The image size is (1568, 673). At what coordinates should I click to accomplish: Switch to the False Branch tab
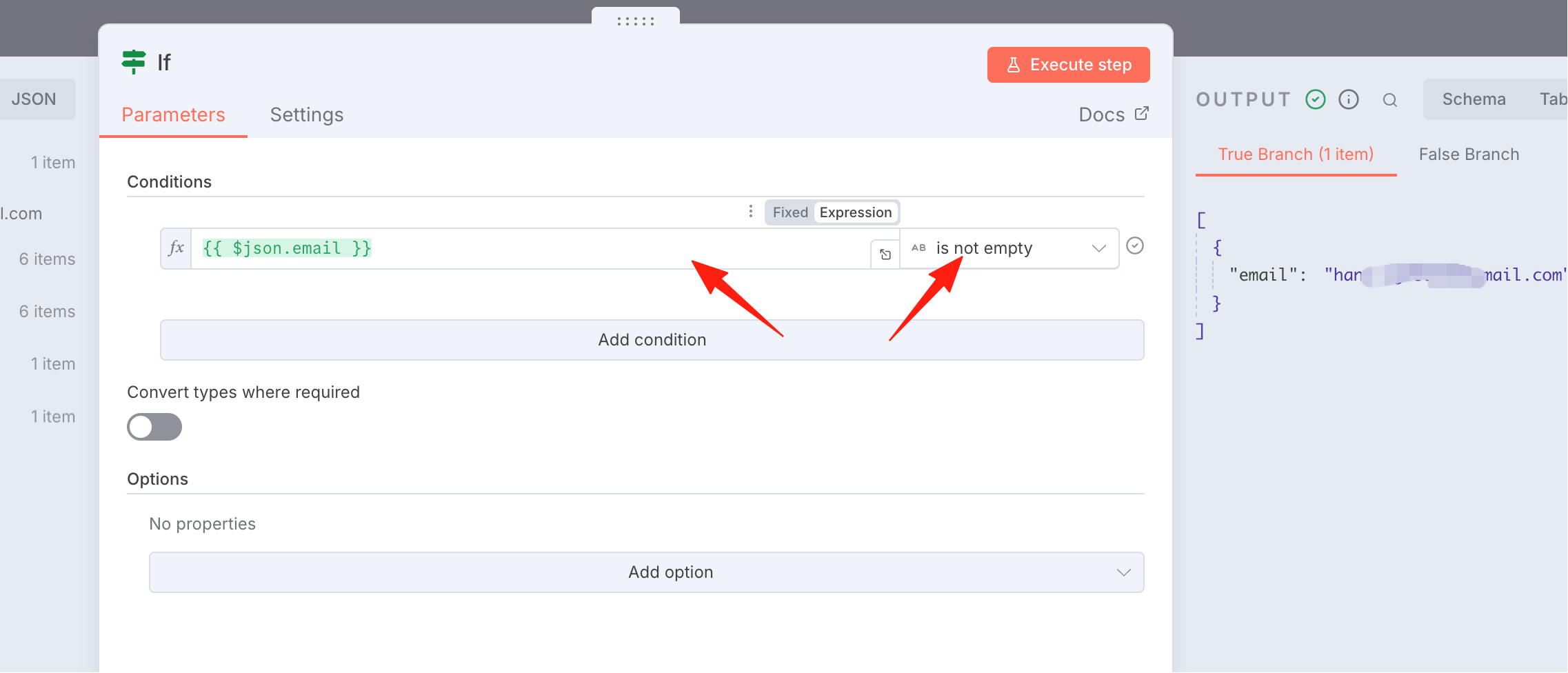pyautogui.click(x=1469, y=154)
